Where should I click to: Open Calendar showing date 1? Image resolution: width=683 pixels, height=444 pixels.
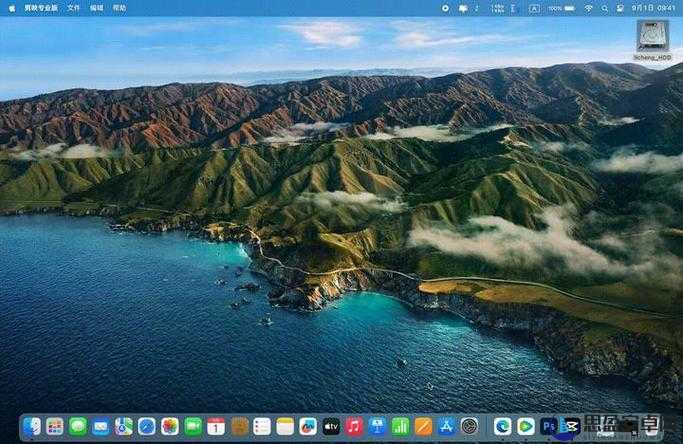click(216, 427)
